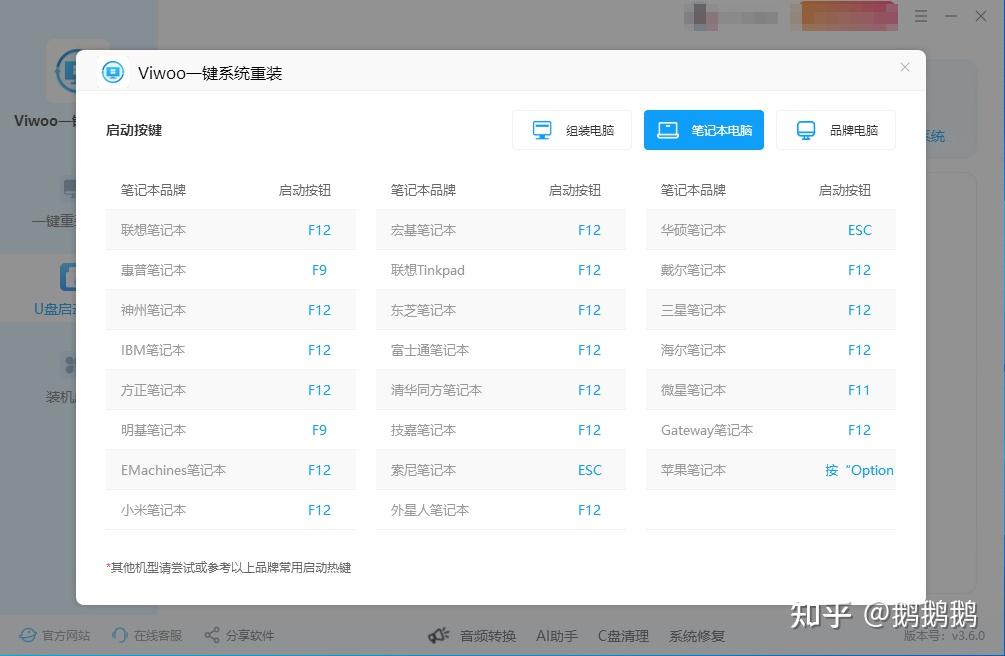Screen dimensions: 1005x656
Task: Open 音频转换 tool
Action: point(488,635)
